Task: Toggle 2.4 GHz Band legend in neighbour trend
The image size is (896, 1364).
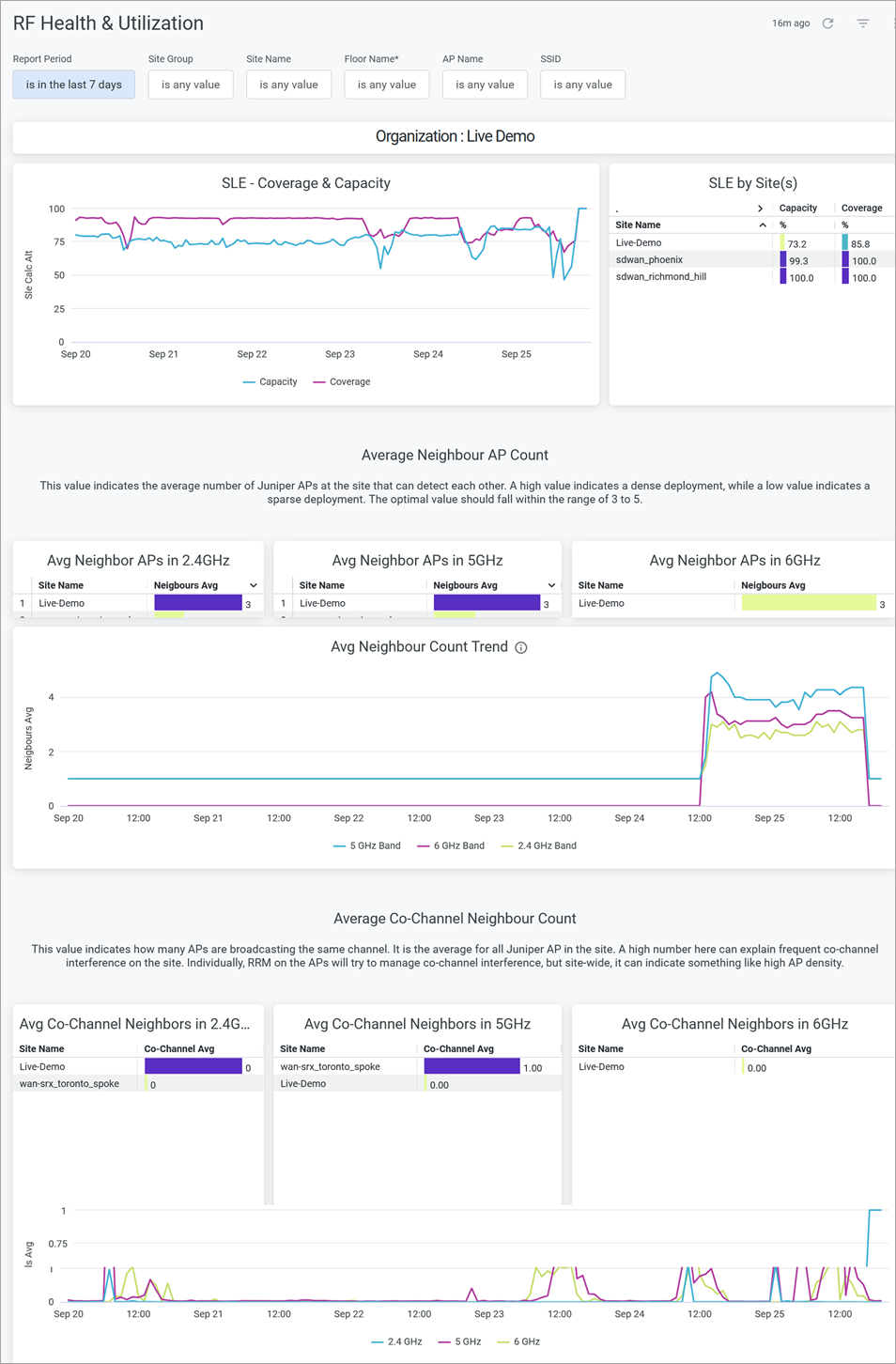Action: pyautogui.click(x=539, y=846)
